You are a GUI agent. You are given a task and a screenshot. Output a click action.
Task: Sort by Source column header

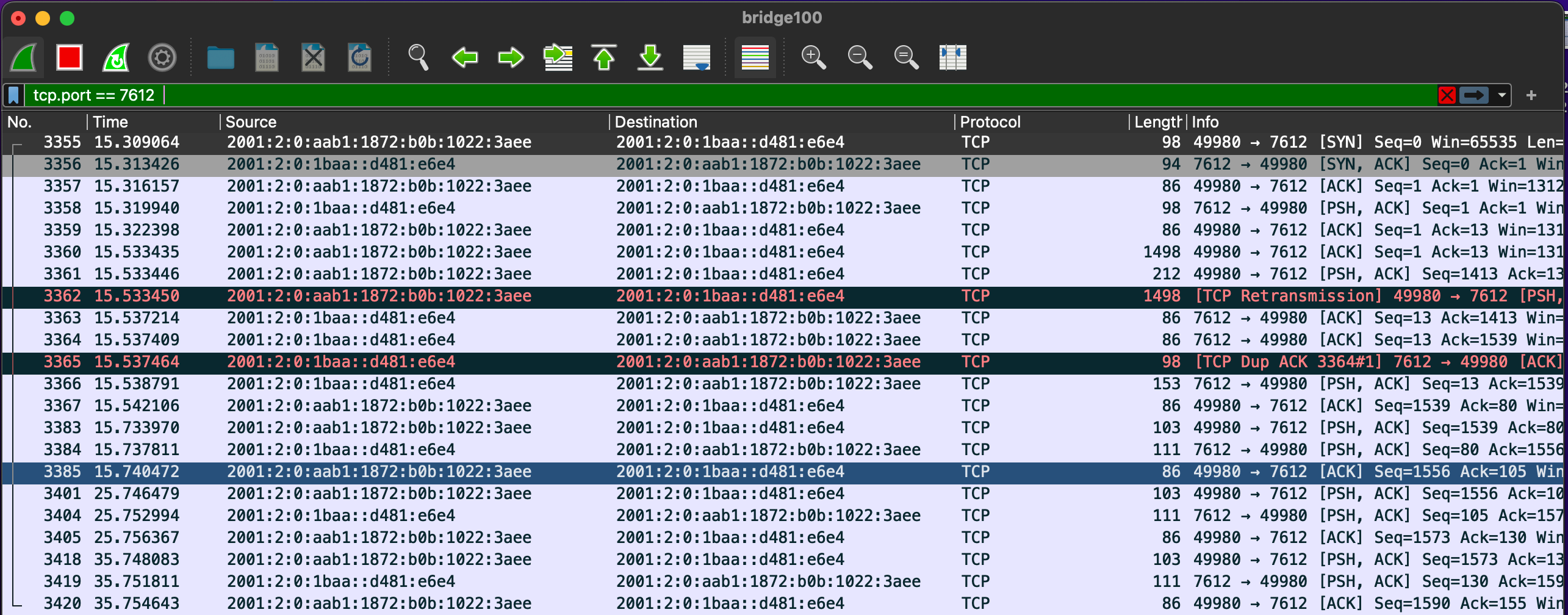pos(415,122)
